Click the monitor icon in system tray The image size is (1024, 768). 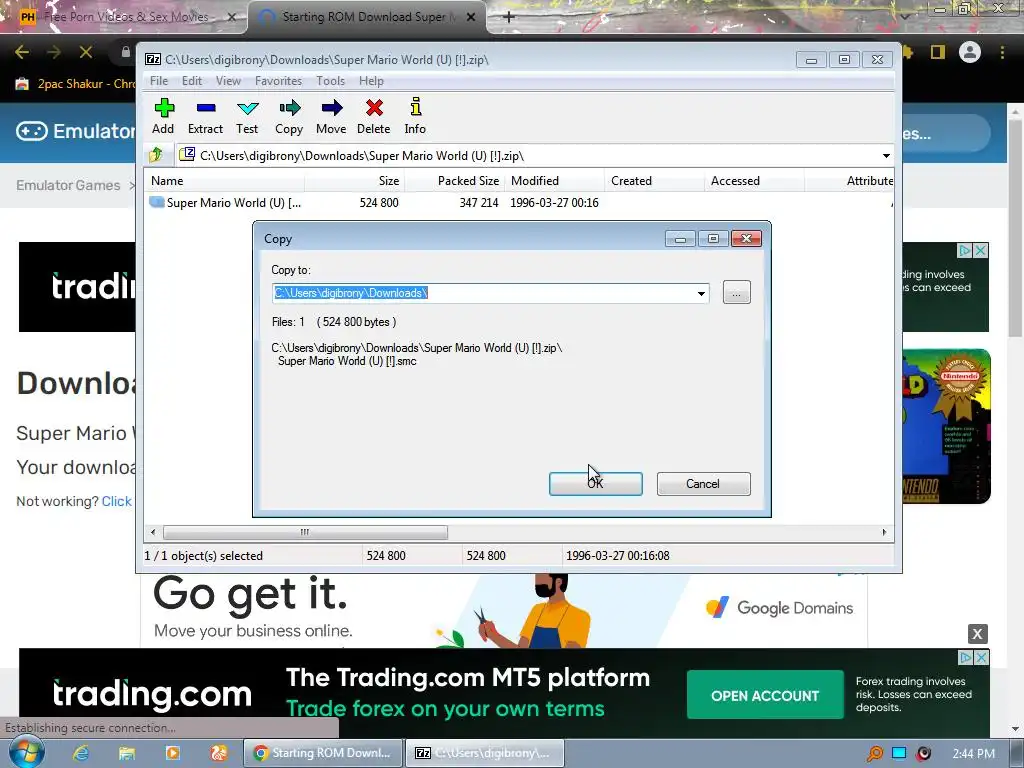pyautogui.click(x=899, y=753)
